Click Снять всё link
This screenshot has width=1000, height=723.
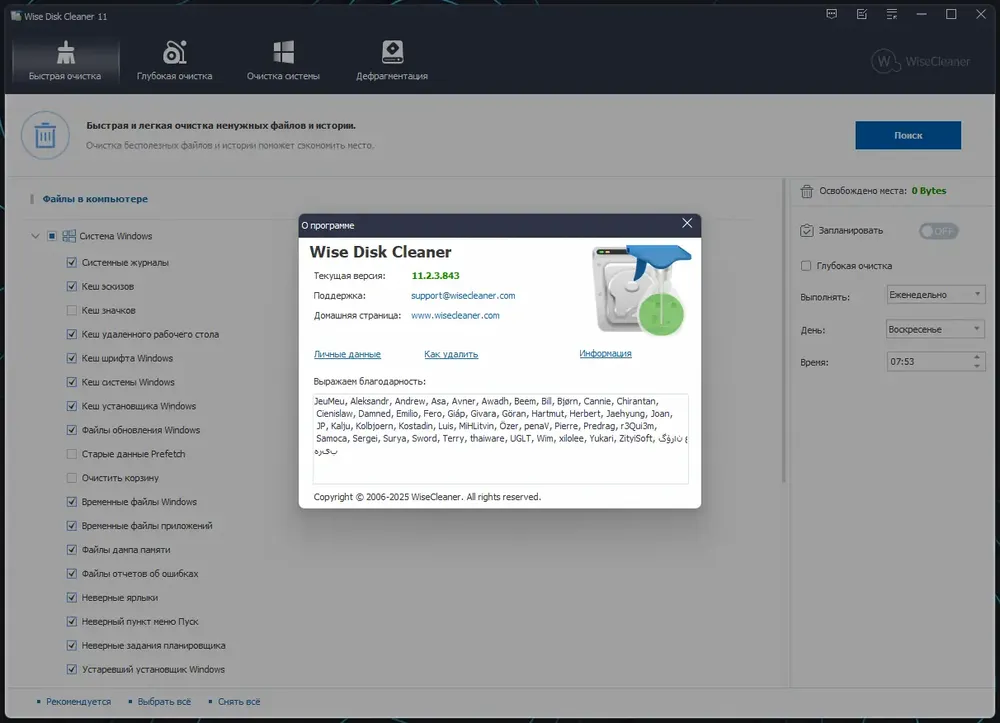pyautogui.click(x=239, y=701)
